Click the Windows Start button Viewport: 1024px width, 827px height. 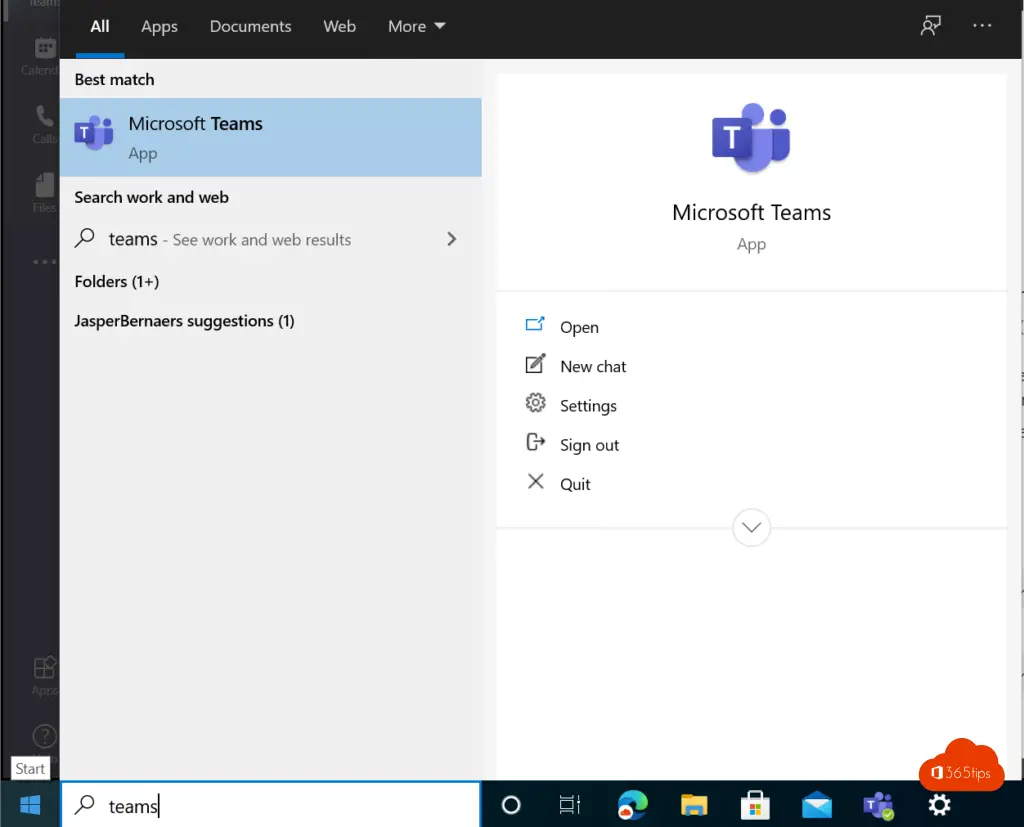click(x=30, y=804)
